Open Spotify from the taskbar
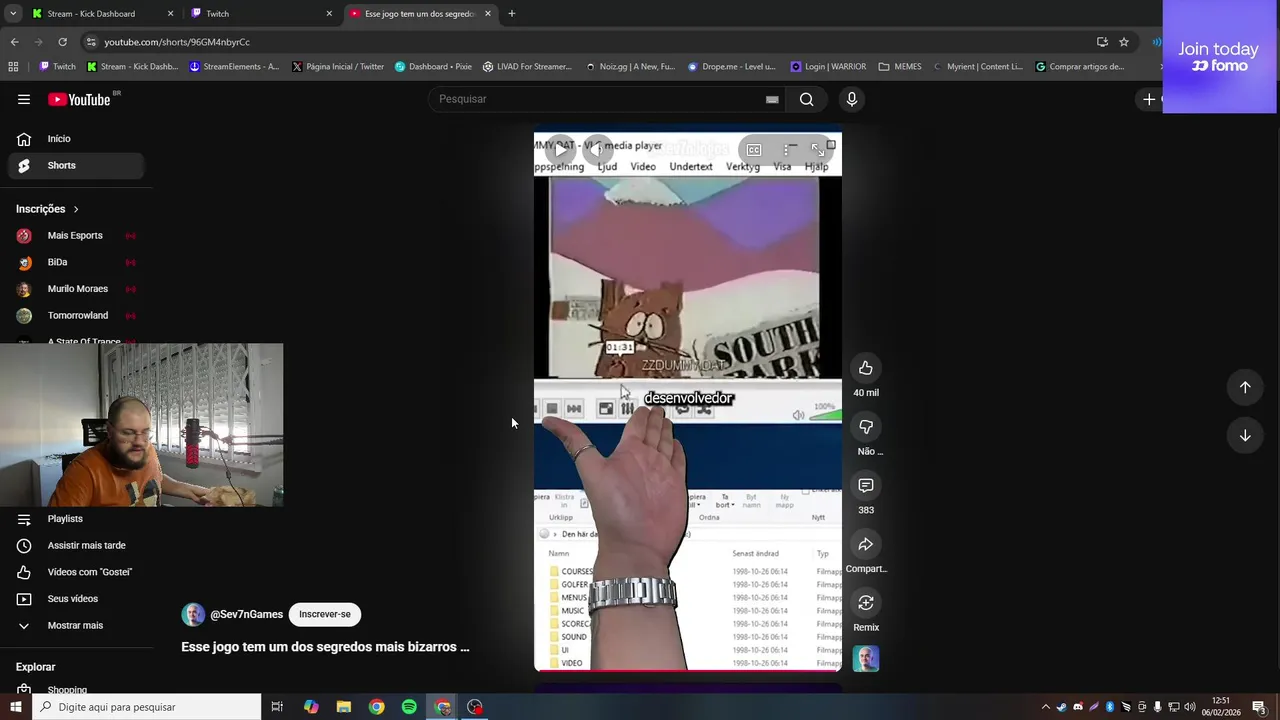The image size is (1280, 720). [x=409, y=707]
